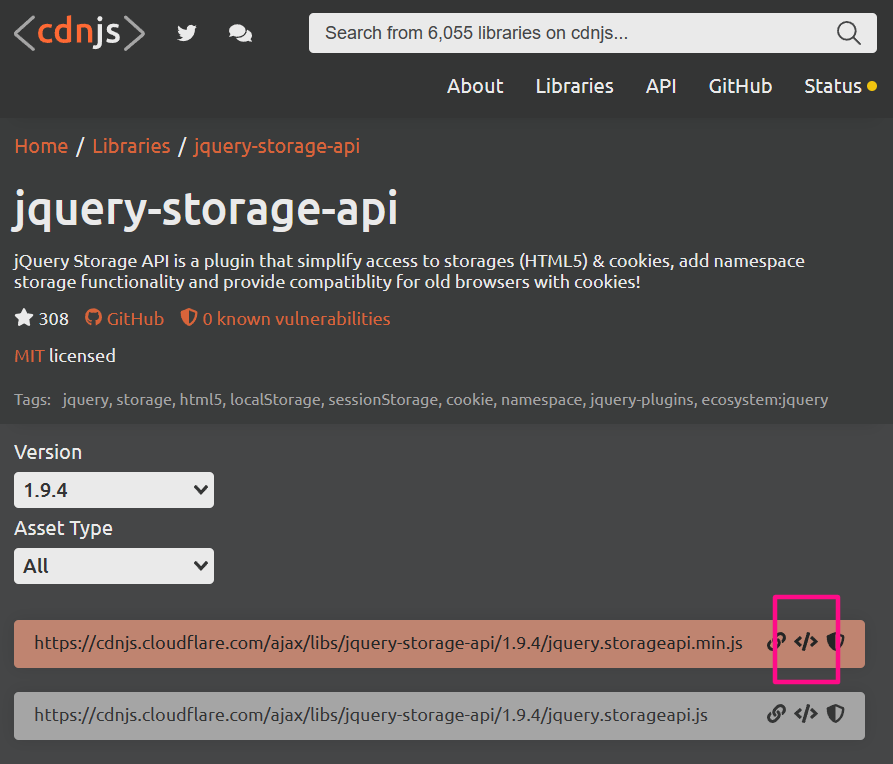Open the cdnjs Twitter icon link
Image resolution: width=893 pixels, height=764 pixels.
point(186,33)
